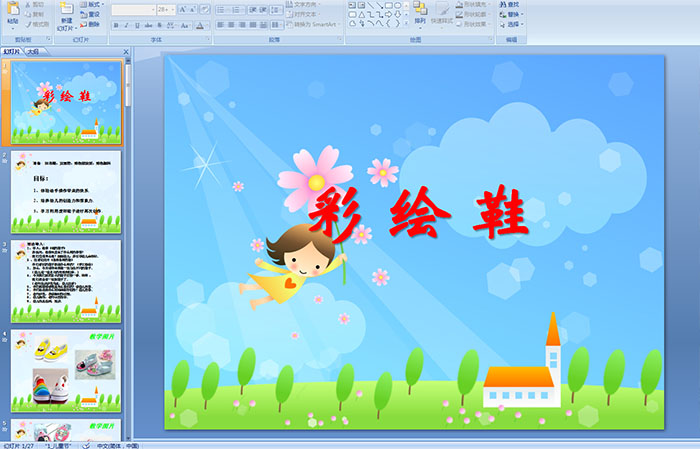The height and width of the screenshot is (449, 700).
Task: Insert a New Slide (新建幻灯片)
Action: (67, 17)
